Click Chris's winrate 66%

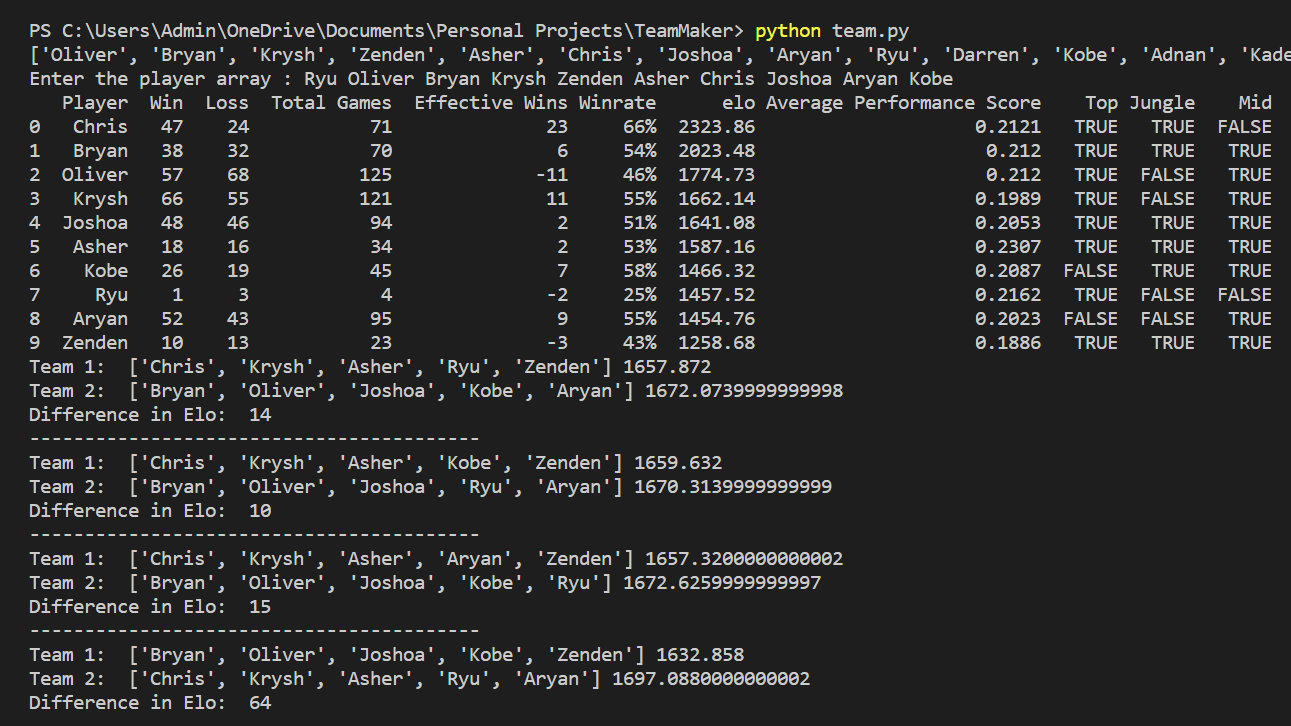click(640, 127)
